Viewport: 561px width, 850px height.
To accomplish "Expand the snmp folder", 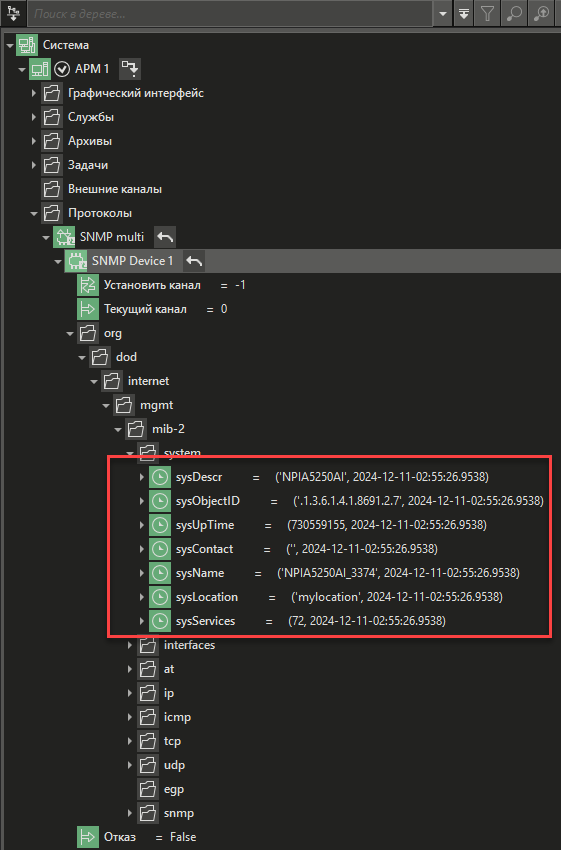I will [130, 813].
